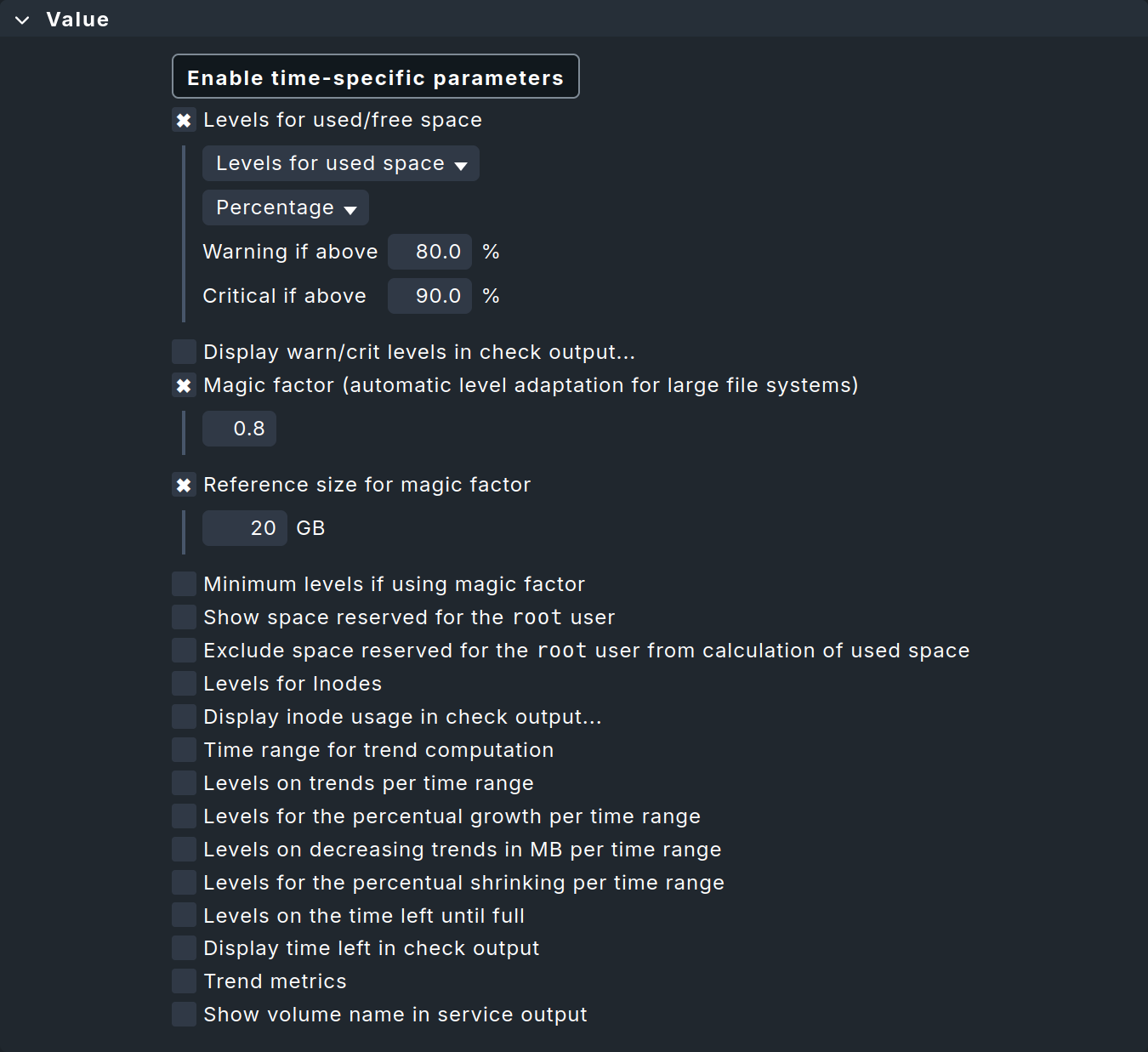Check Time range for trend computation
This screenshot has width=1148, height=1052.
(x=184, y=749)
